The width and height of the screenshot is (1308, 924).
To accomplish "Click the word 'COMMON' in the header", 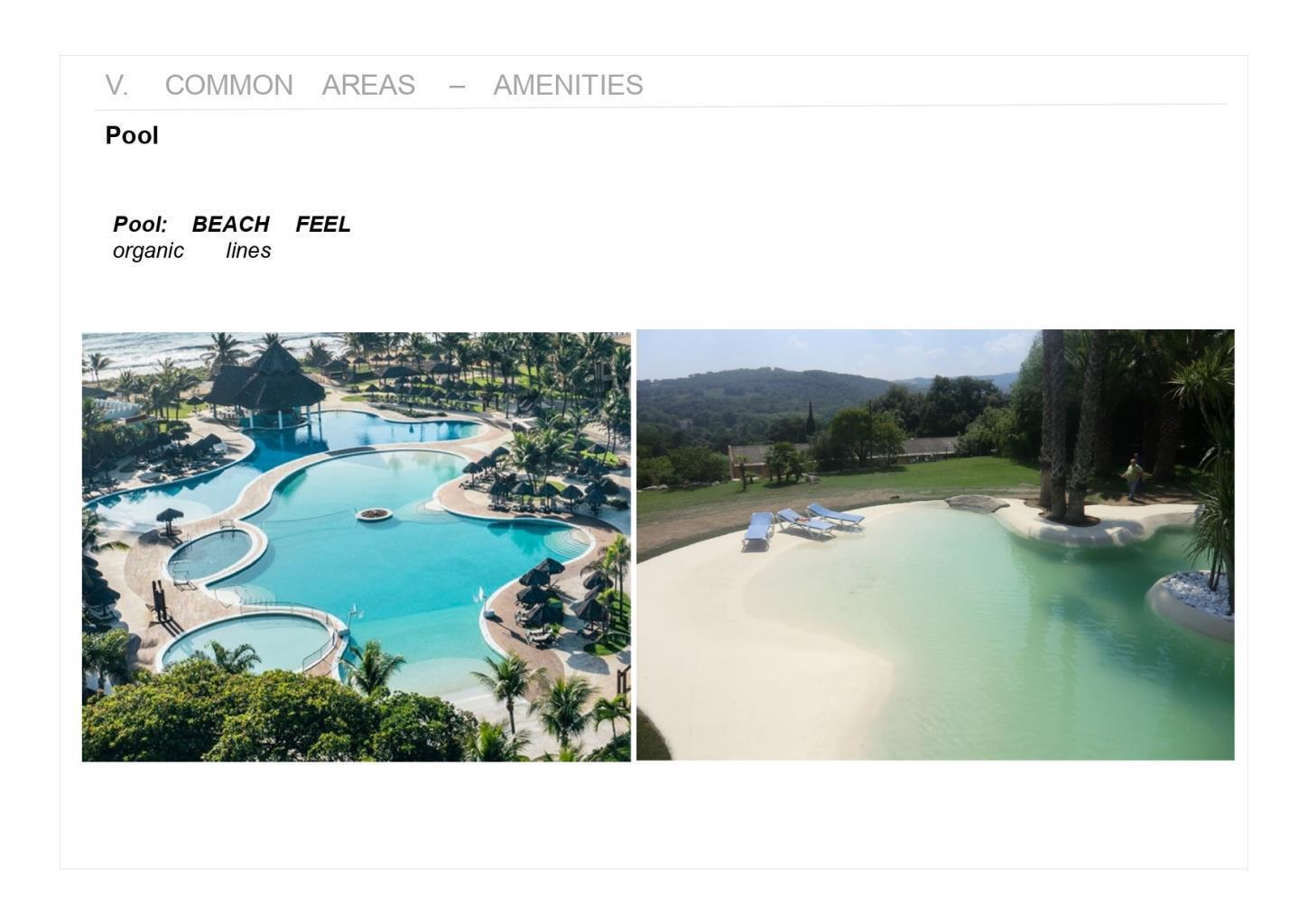I will coord(228,85).
